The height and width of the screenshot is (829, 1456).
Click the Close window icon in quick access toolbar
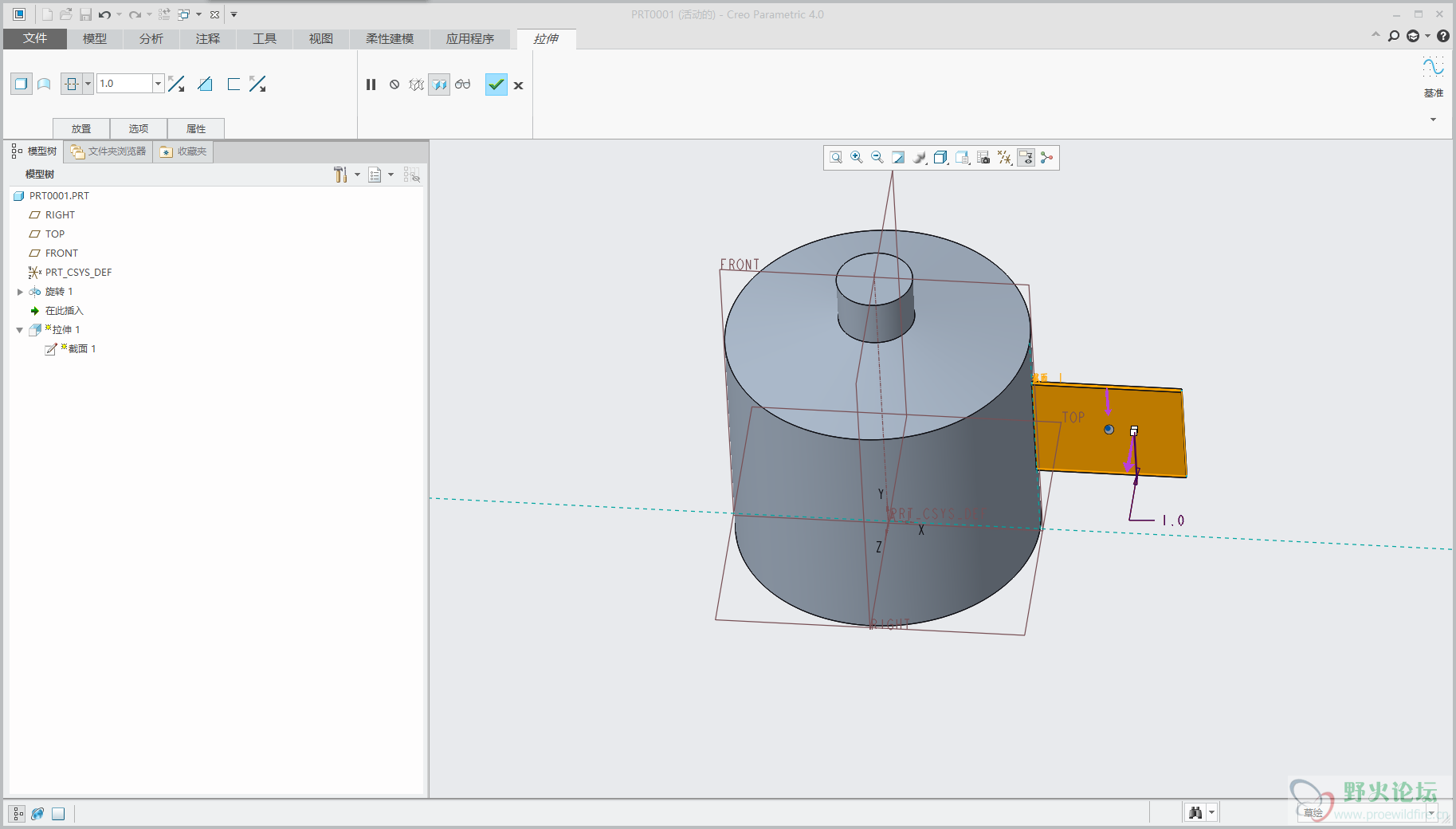pos(214,14)
